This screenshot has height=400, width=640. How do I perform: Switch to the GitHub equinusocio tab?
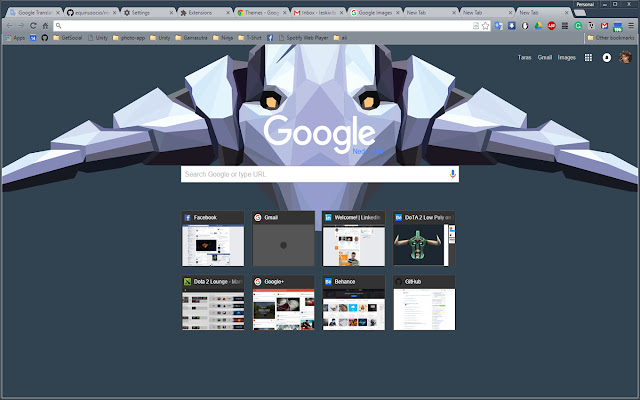91,13
